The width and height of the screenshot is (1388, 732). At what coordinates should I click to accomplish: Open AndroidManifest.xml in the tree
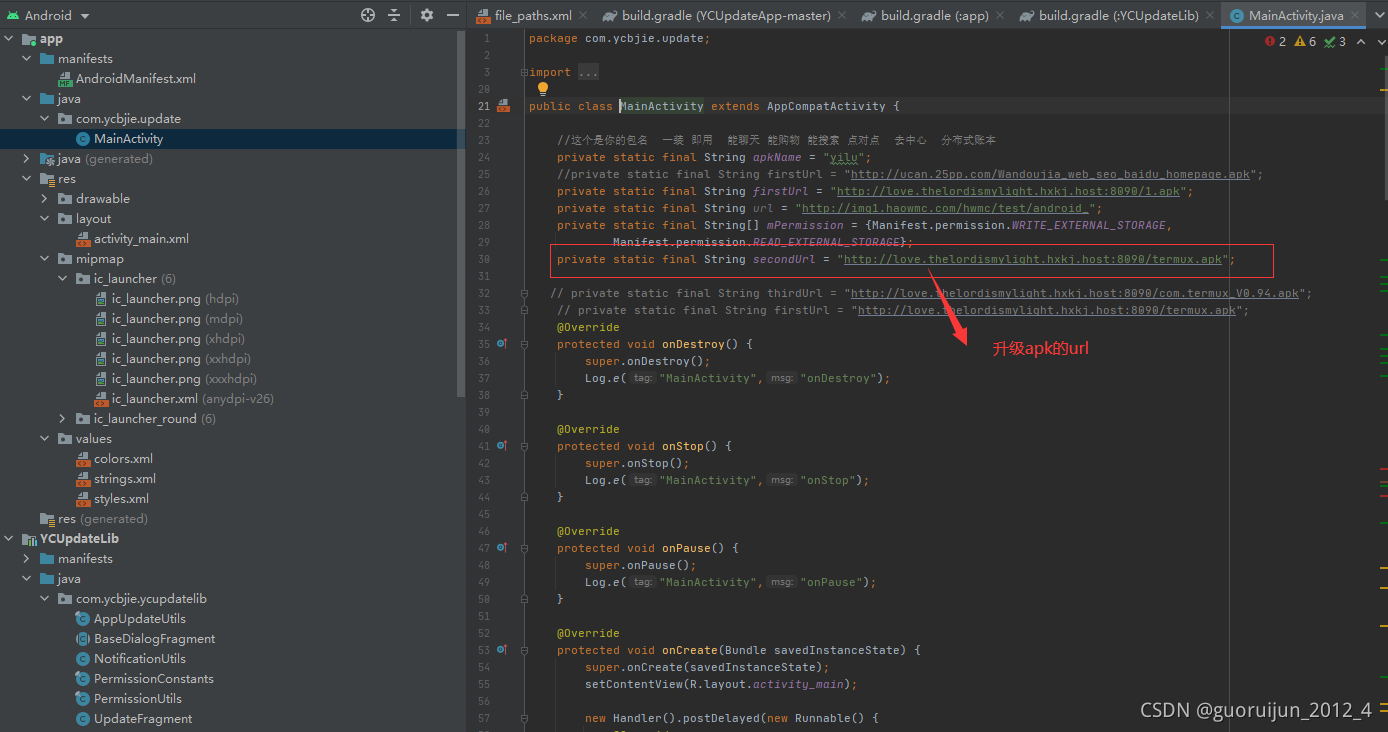coord(136,79)
